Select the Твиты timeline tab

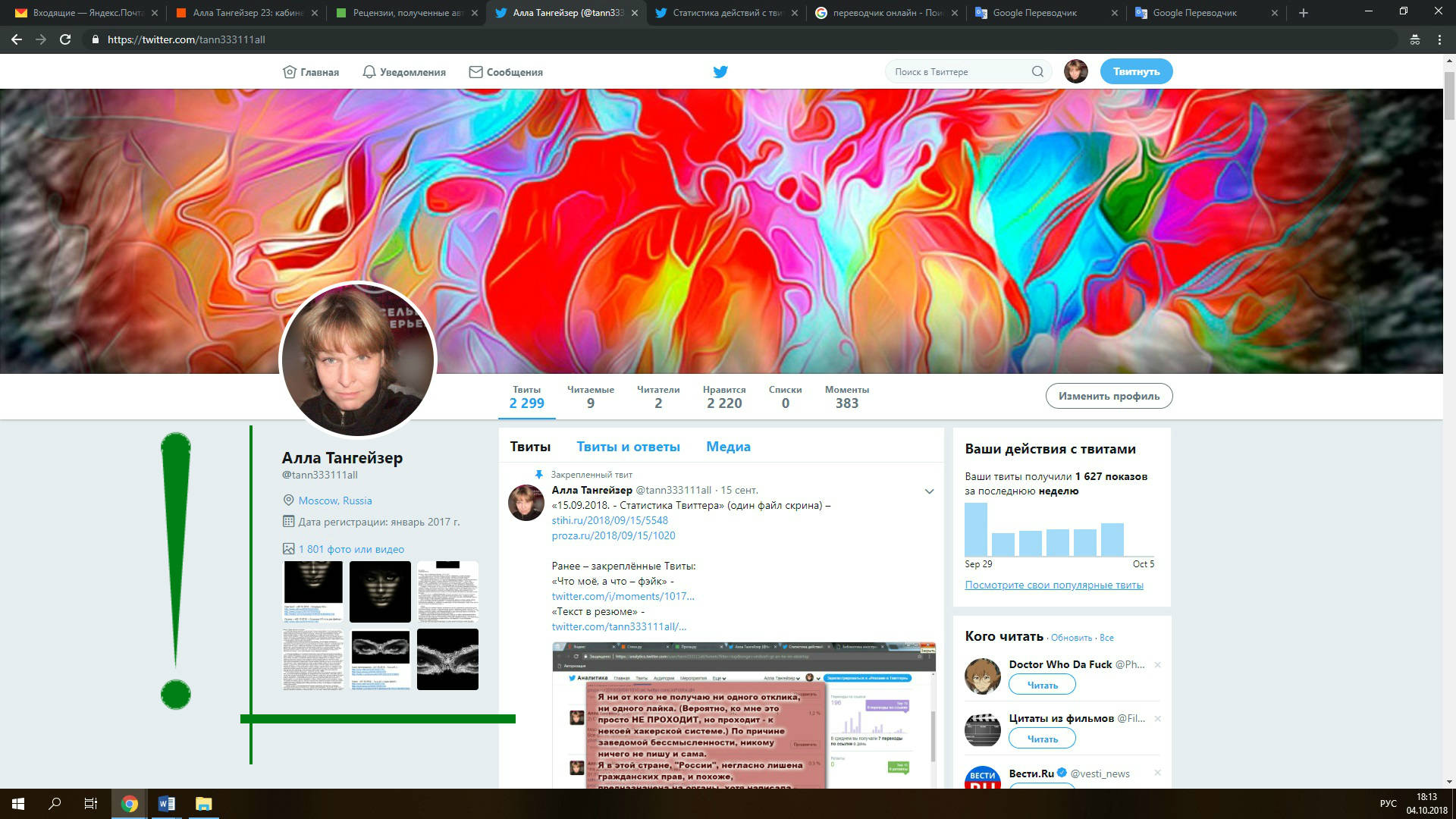point(530,447)
